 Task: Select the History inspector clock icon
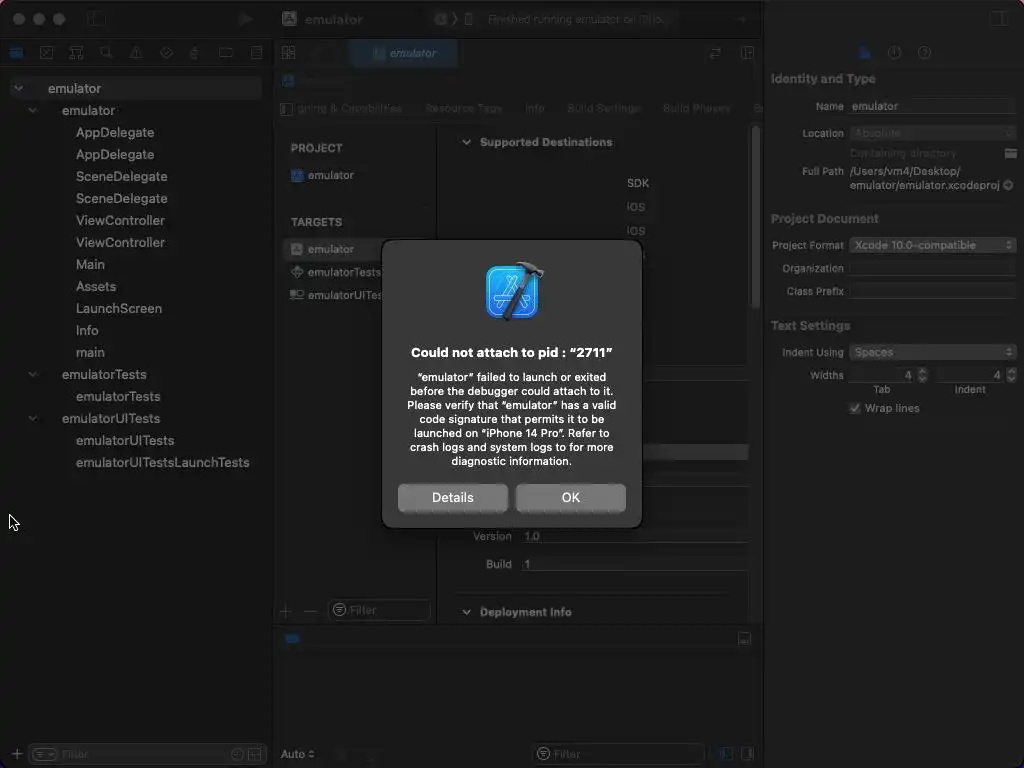click(895, 53)
